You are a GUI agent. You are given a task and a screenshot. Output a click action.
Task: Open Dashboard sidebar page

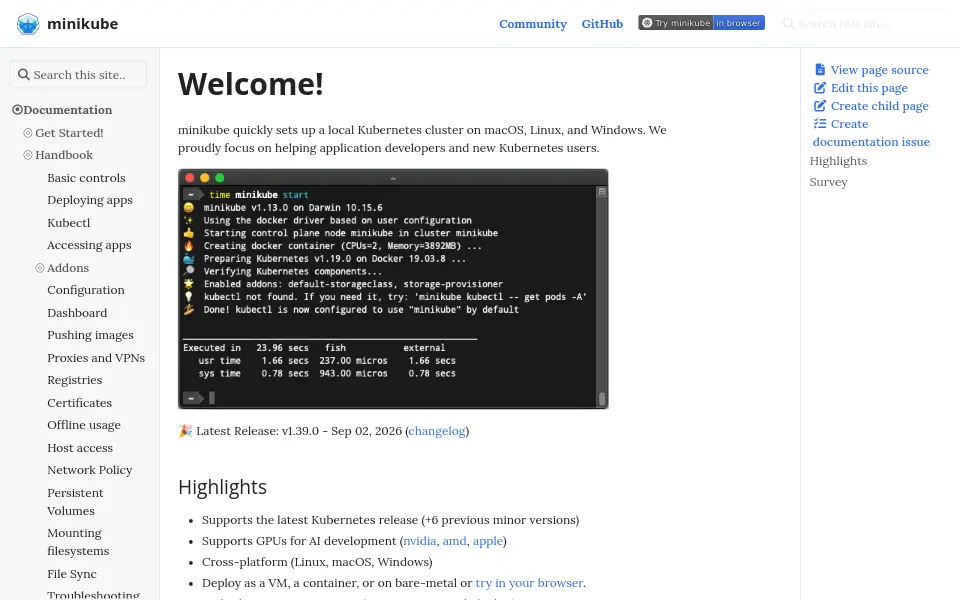(77, 313)
